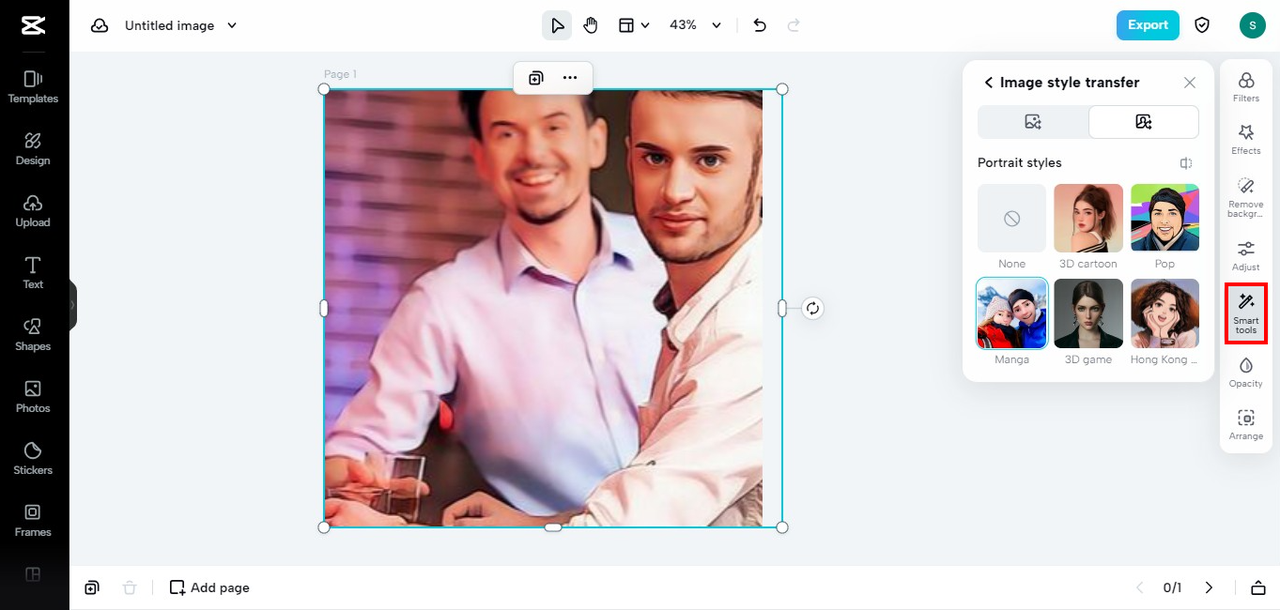Click the top-right resize handle of image
1280x610 pixels.
pyautogui.click(x=782, y=89)
